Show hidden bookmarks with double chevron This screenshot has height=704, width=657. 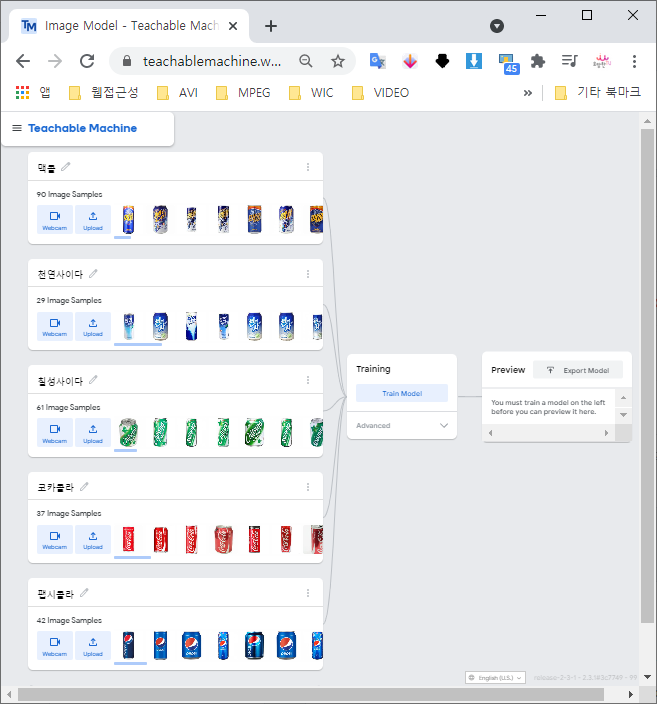pyautogui.click(x=528, y=93)
